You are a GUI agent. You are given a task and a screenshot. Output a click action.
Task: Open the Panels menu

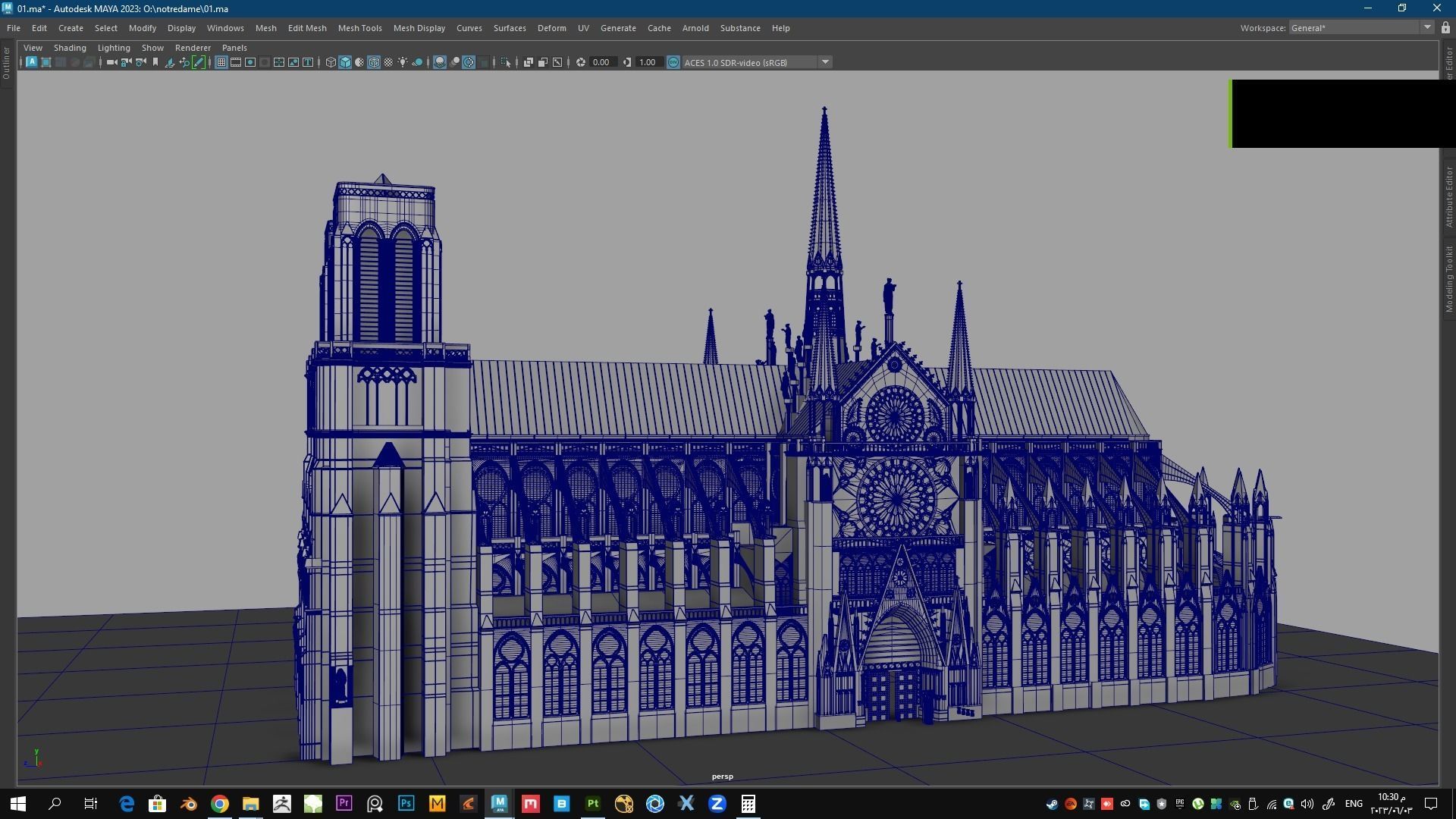234,47
